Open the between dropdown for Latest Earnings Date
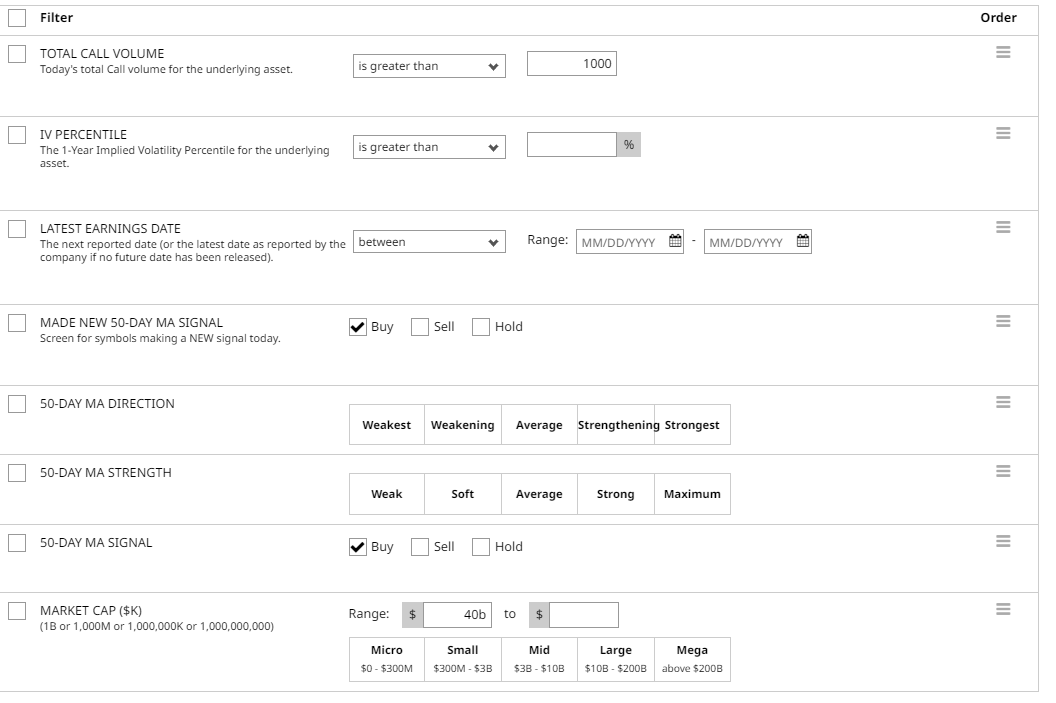The width and height of the screenshot is (1056, 703). [x=428, y=241]
